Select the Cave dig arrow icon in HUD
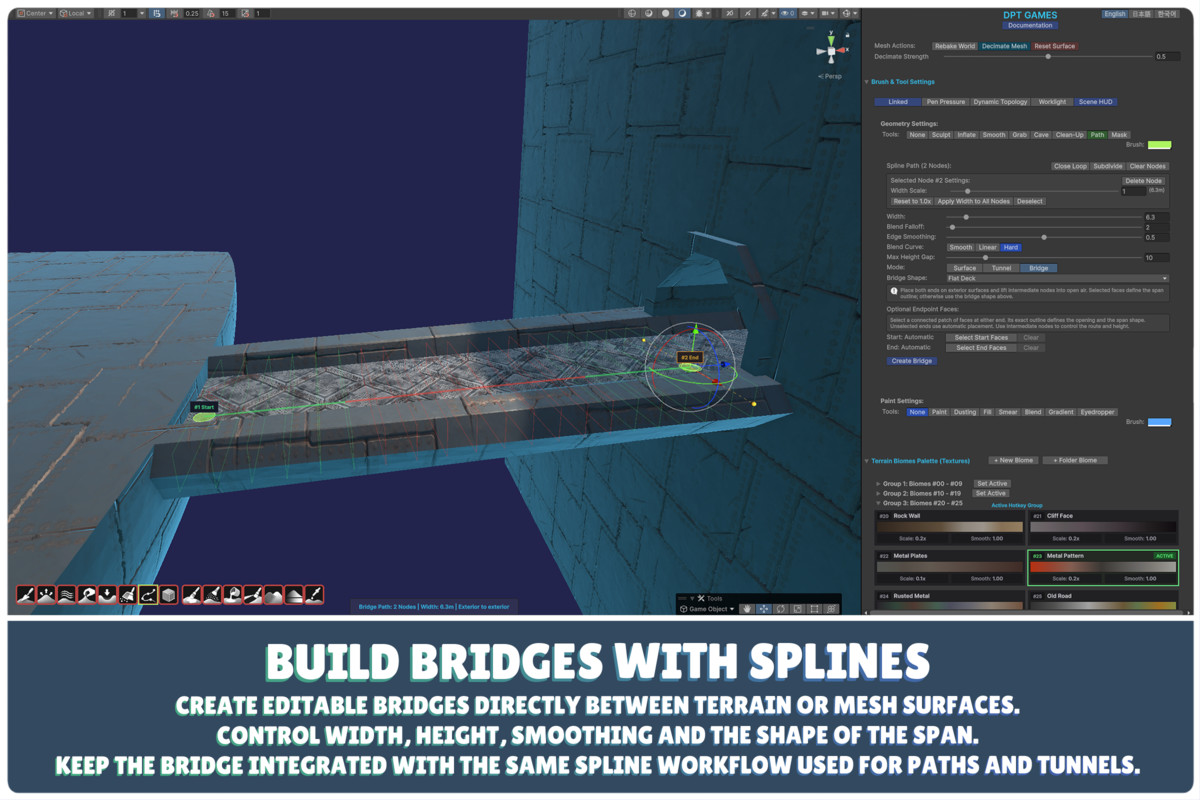Viewport: 1200px width, 800px height. (x=107, y=595)
